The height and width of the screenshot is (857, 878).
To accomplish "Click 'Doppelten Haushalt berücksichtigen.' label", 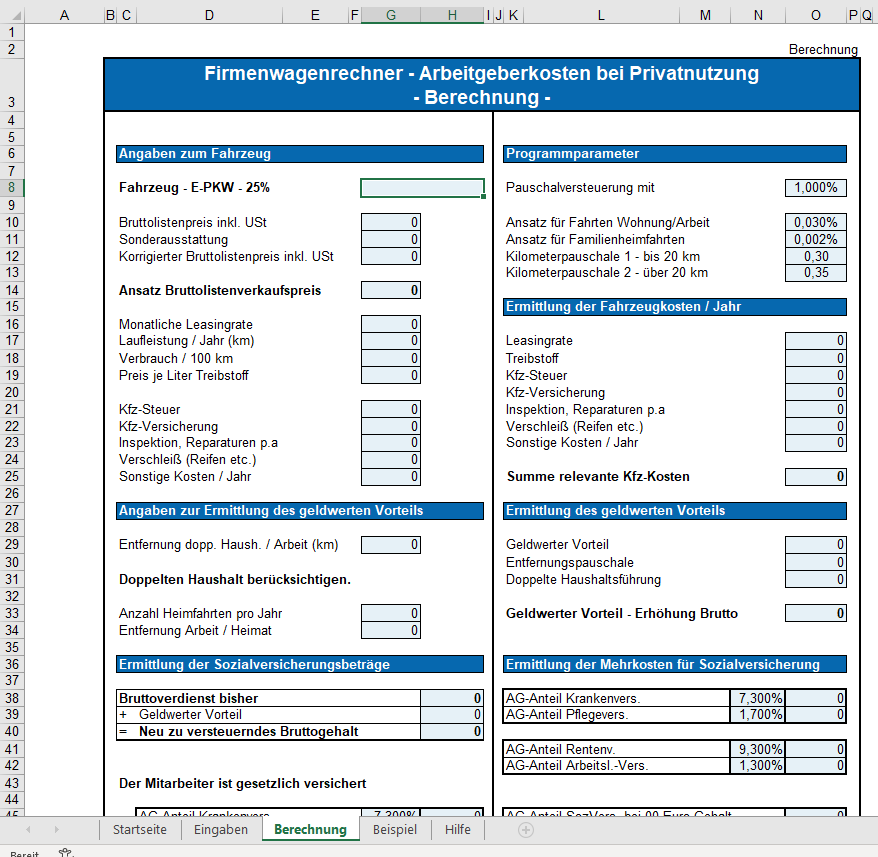I will click(x=235, y=579).
